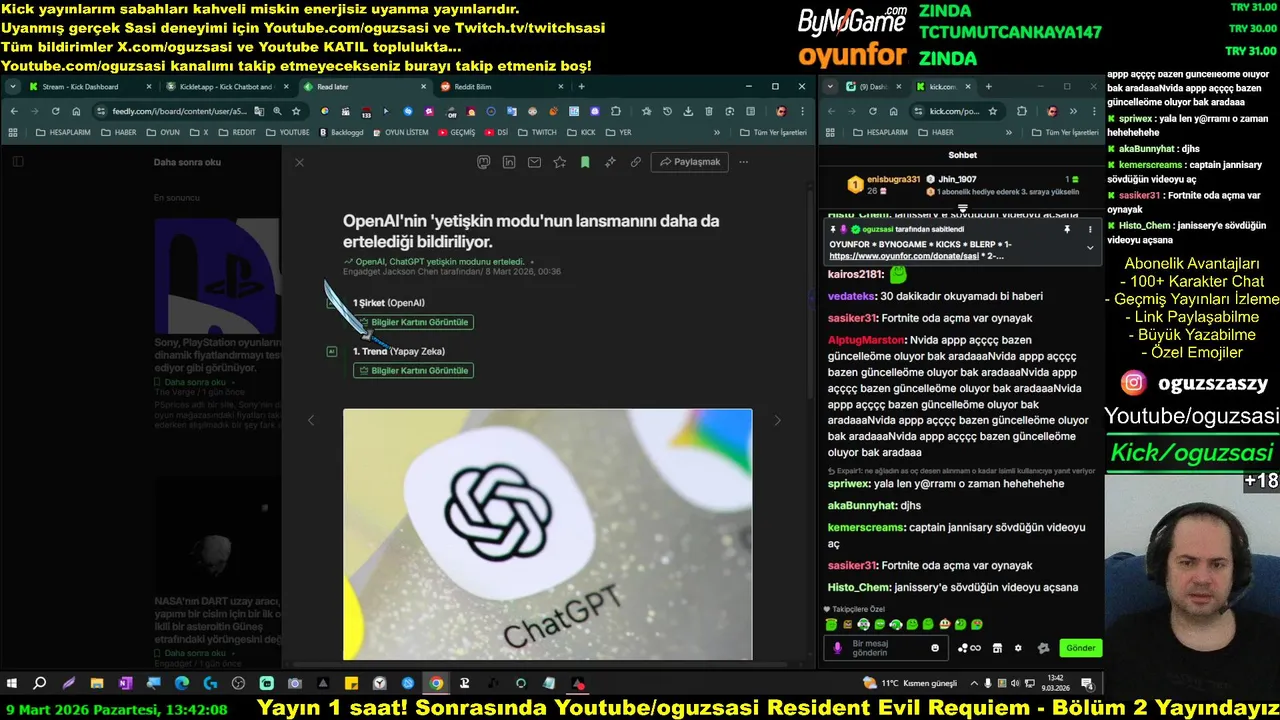Open HABER bookmark folder in left window
Screen dimensions: 1280x720
118,132
